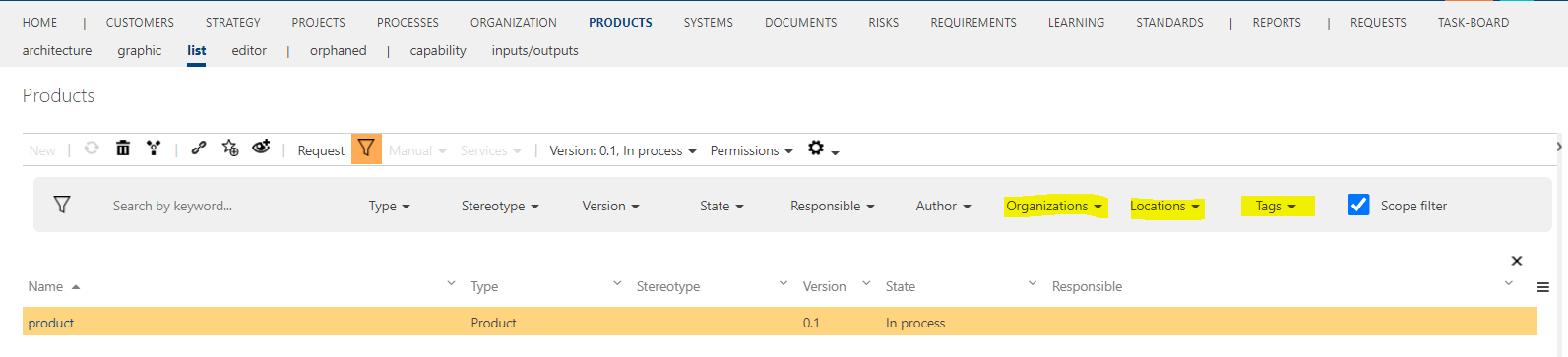Open the settings gear menu
Viewport: 1568px width, 357px height.
click(823, 149)
